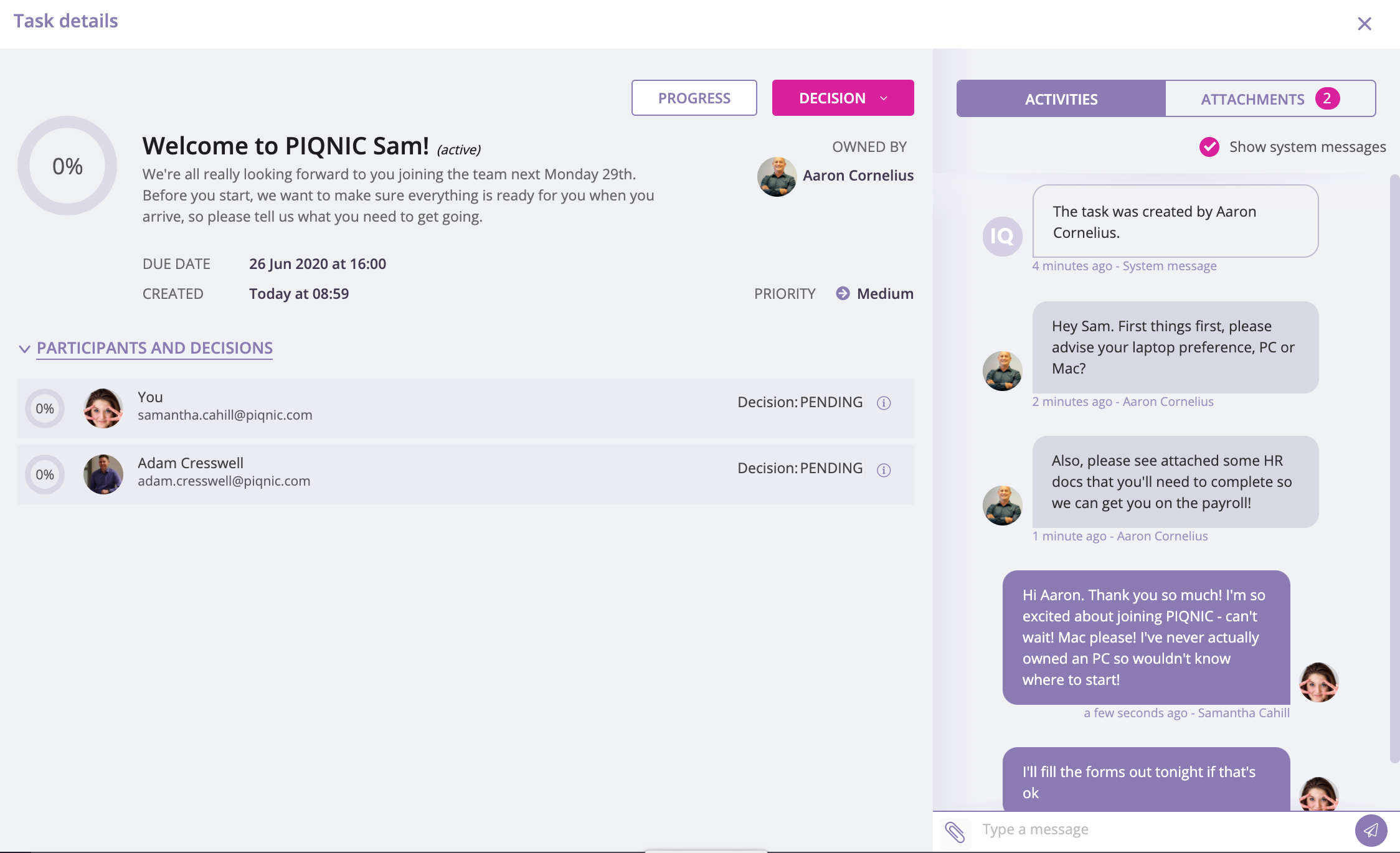The width and height of the screenshot is (1400, 853).
Task: Uncheck Show system messages checkbox
Action: (1209, 147)
